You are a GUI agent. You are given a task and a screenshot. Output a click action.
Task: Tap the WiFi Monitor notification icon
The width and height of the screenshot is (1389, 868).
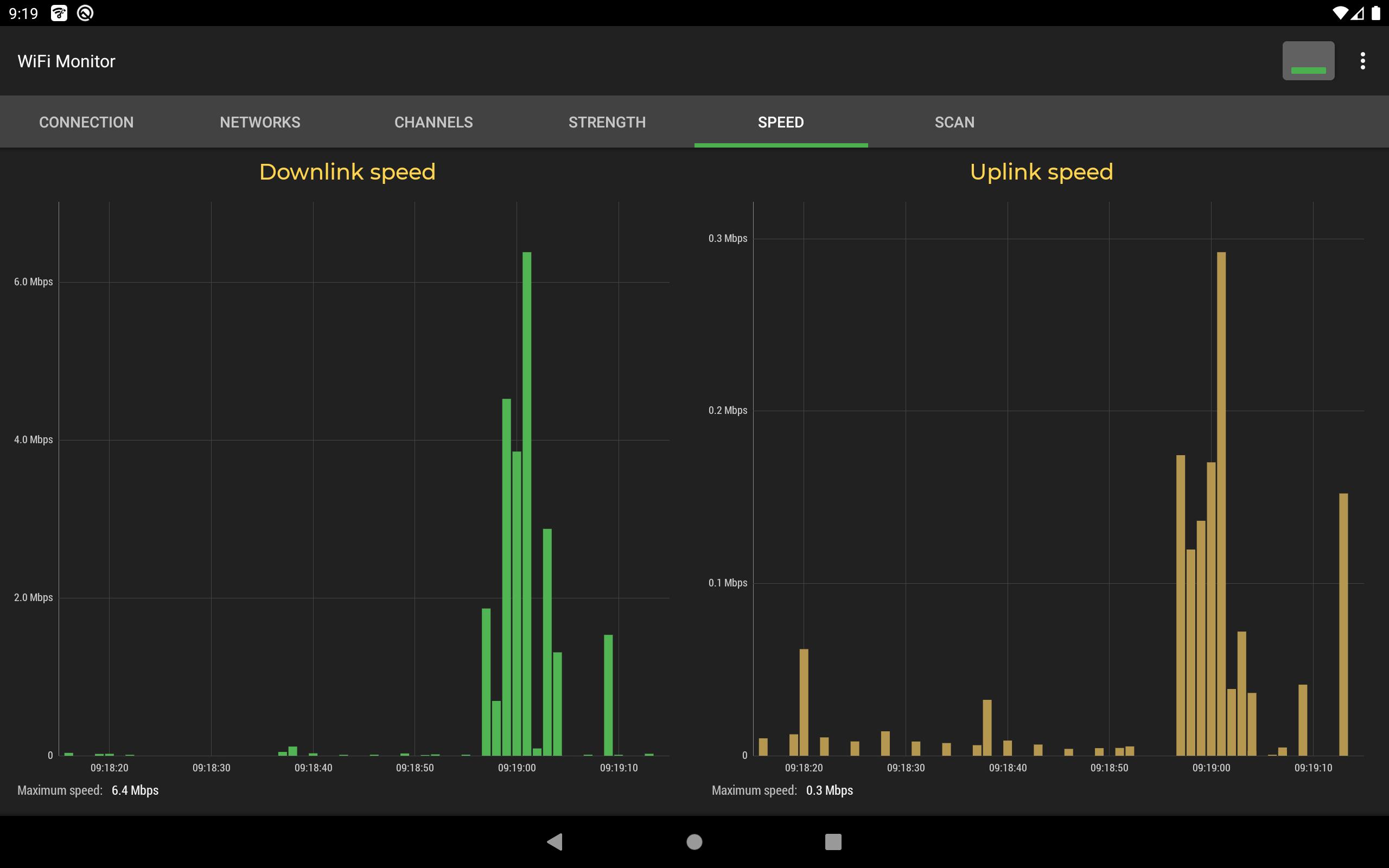click(x=59, y=12)
